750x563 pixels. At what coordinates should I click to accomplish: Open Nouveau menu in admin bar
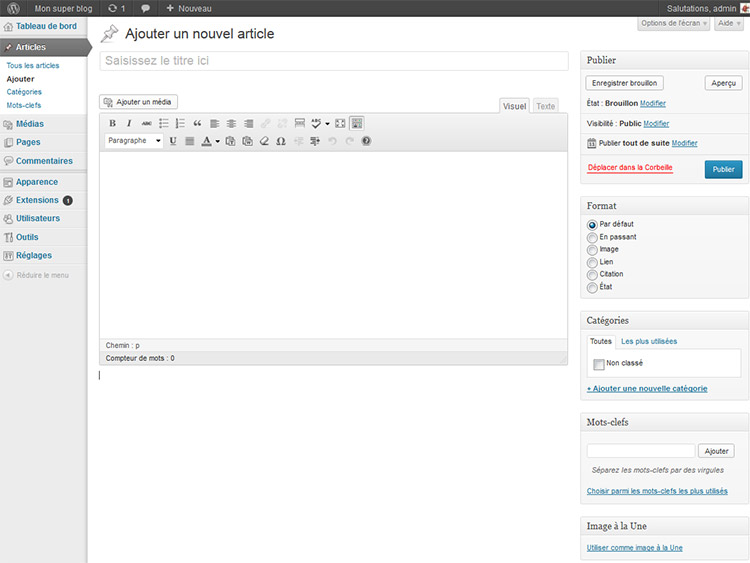[x=189, y=8]
